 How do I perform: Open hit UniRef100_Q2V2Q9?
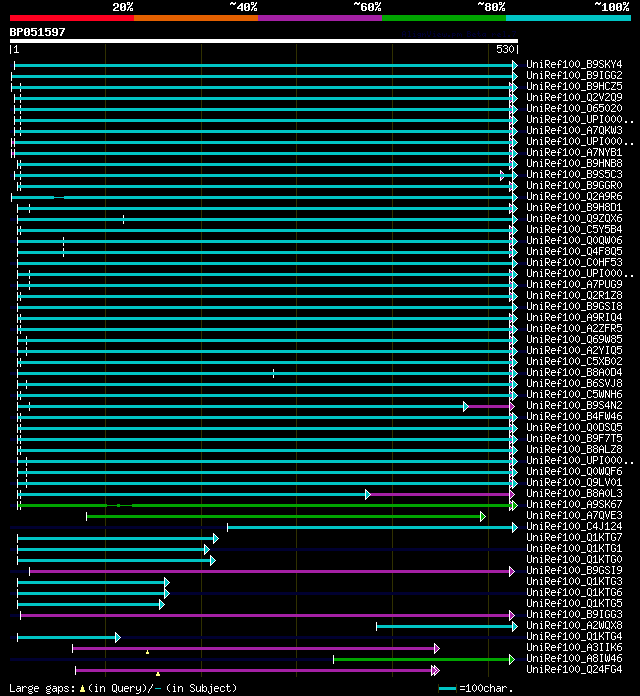[574, 97]
